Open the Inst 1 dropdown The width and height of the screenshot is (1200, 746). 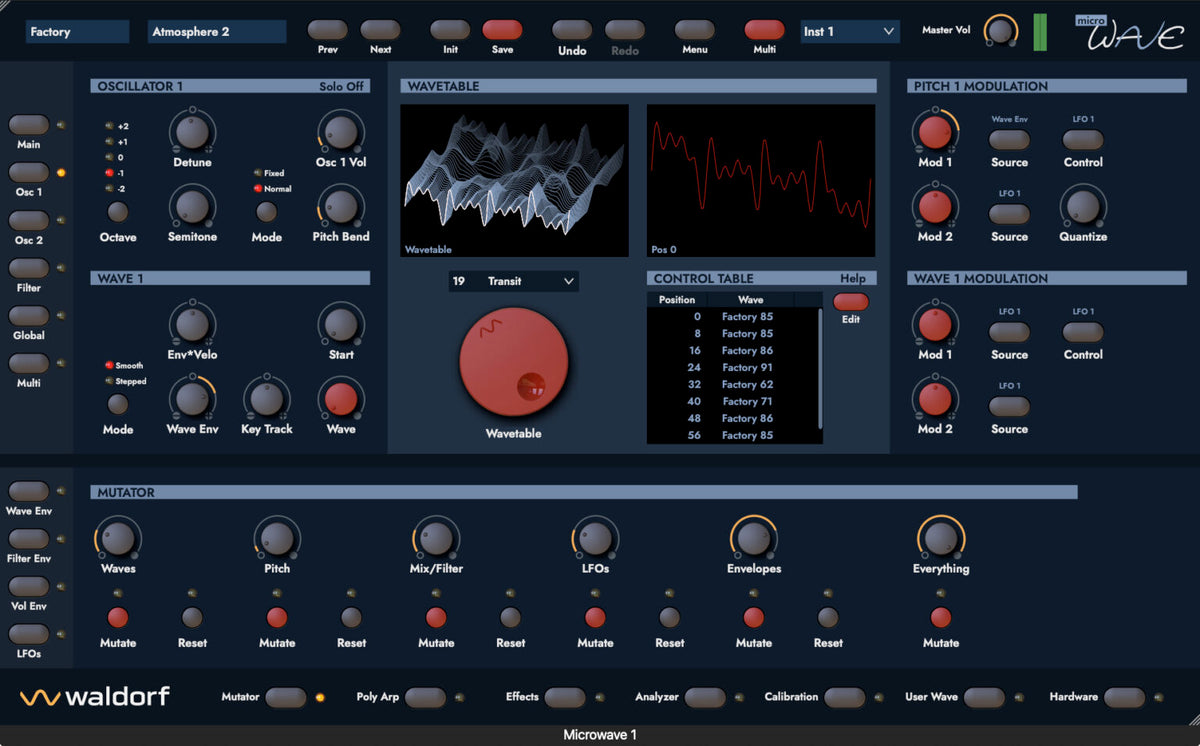(x=849, y=32)
